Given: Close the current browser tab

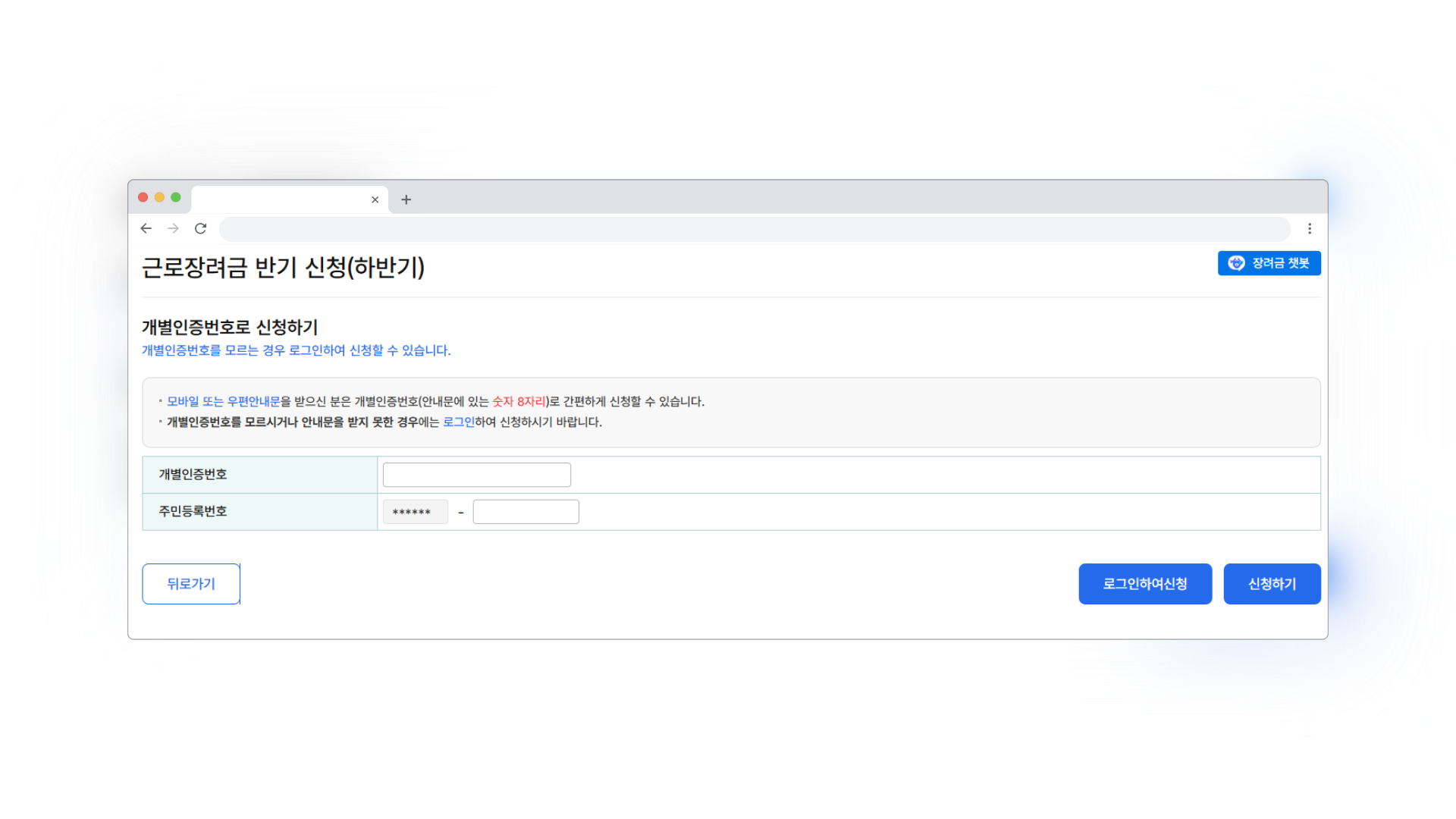Looking at the screenshot, I should (375, 199).
